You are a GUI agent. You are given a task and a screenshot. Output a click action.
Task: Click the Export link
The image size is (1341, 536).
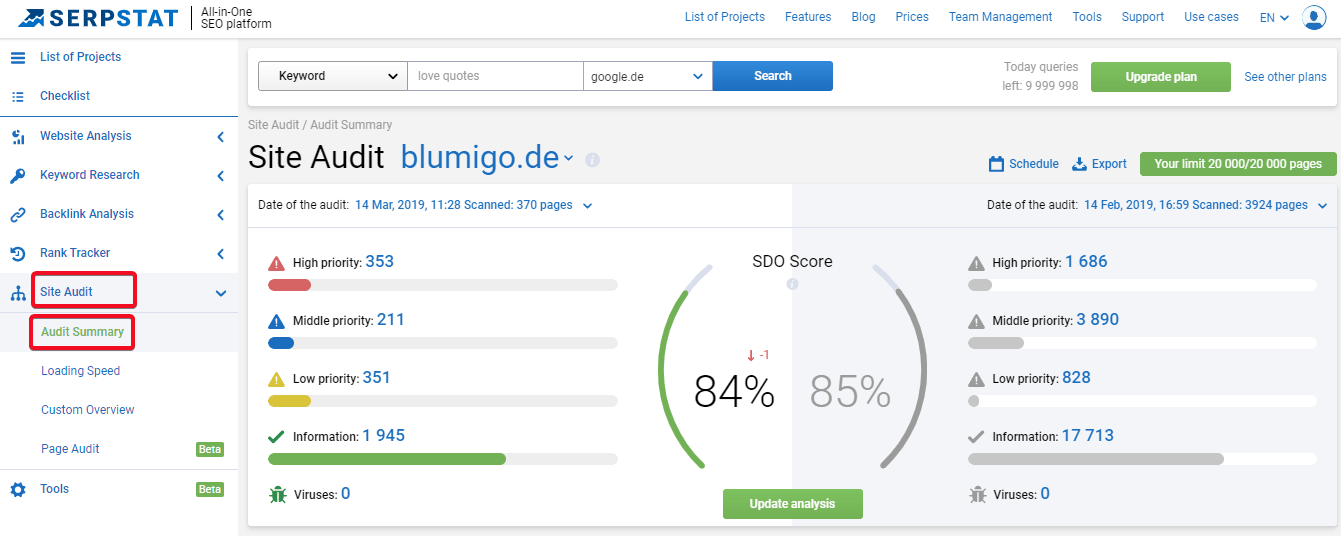click(1109, 164)
